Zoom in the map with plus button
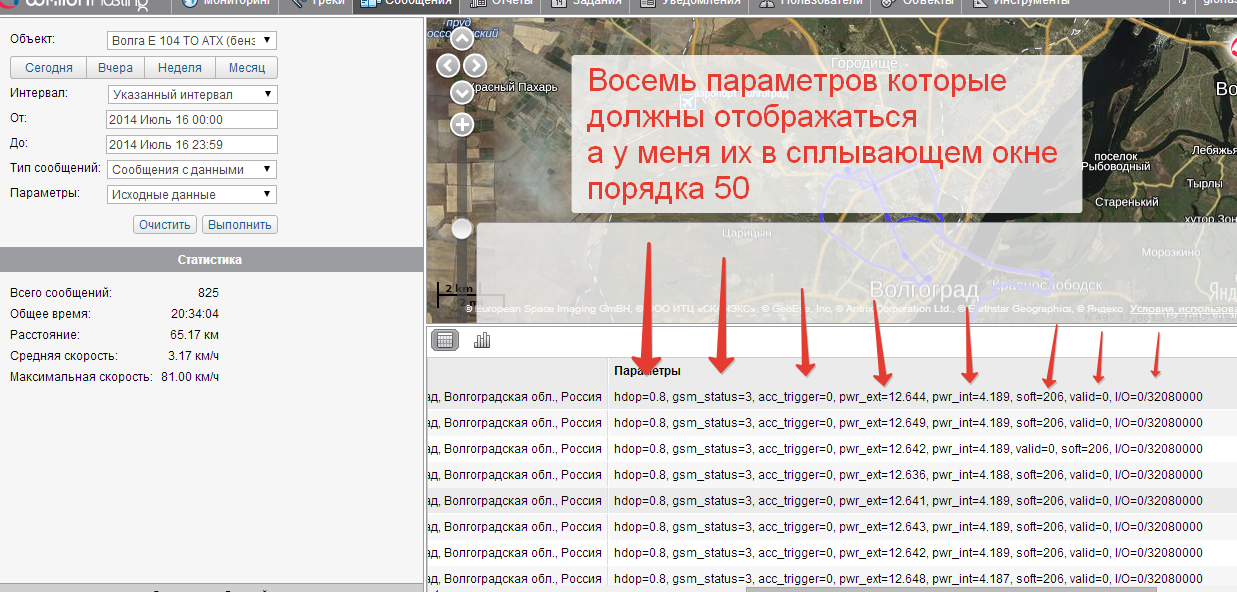This screenshot has width=1237, height=592. [x=462, y=125]
